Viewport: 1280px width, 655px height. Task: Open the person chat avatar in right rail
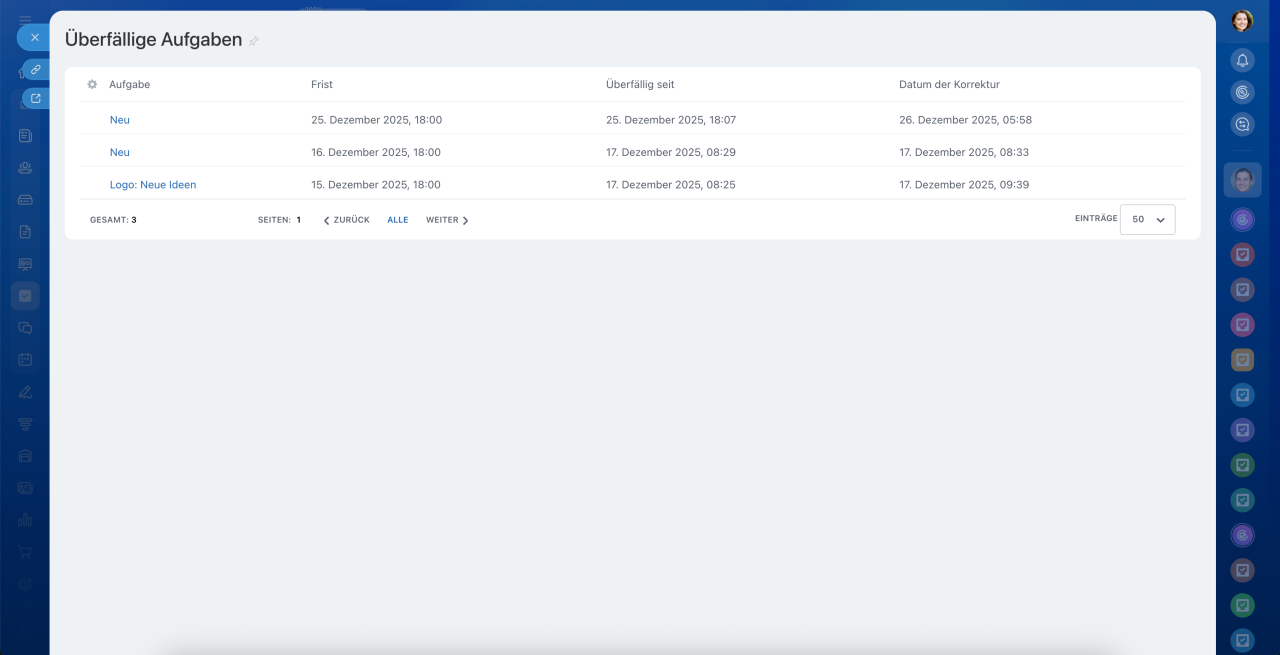click(1242, 180)
